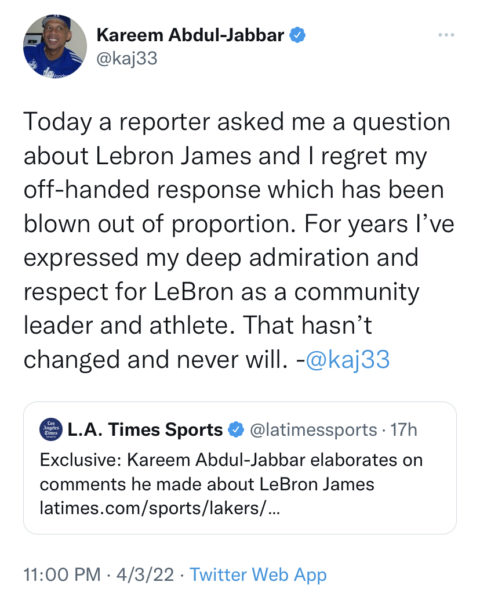Click the word 'Exclusive:' in the quoted card

80,460
